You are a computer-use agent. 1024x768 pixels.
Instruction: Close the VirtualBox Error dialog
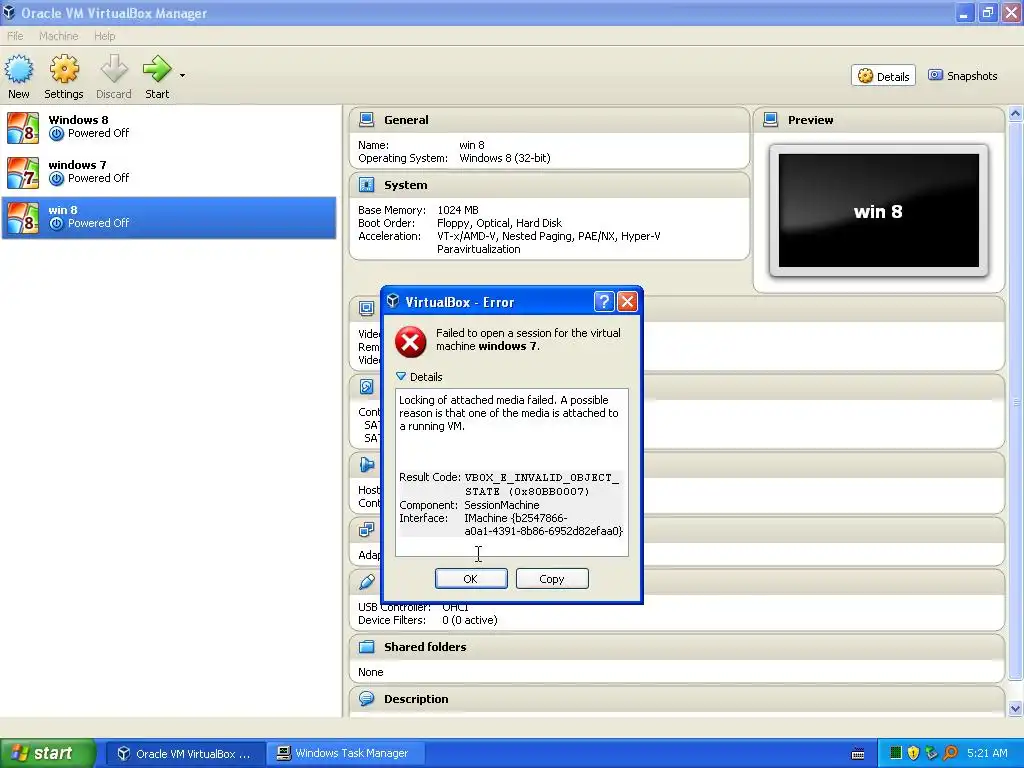pyautogui.click(x=627, y=301)
